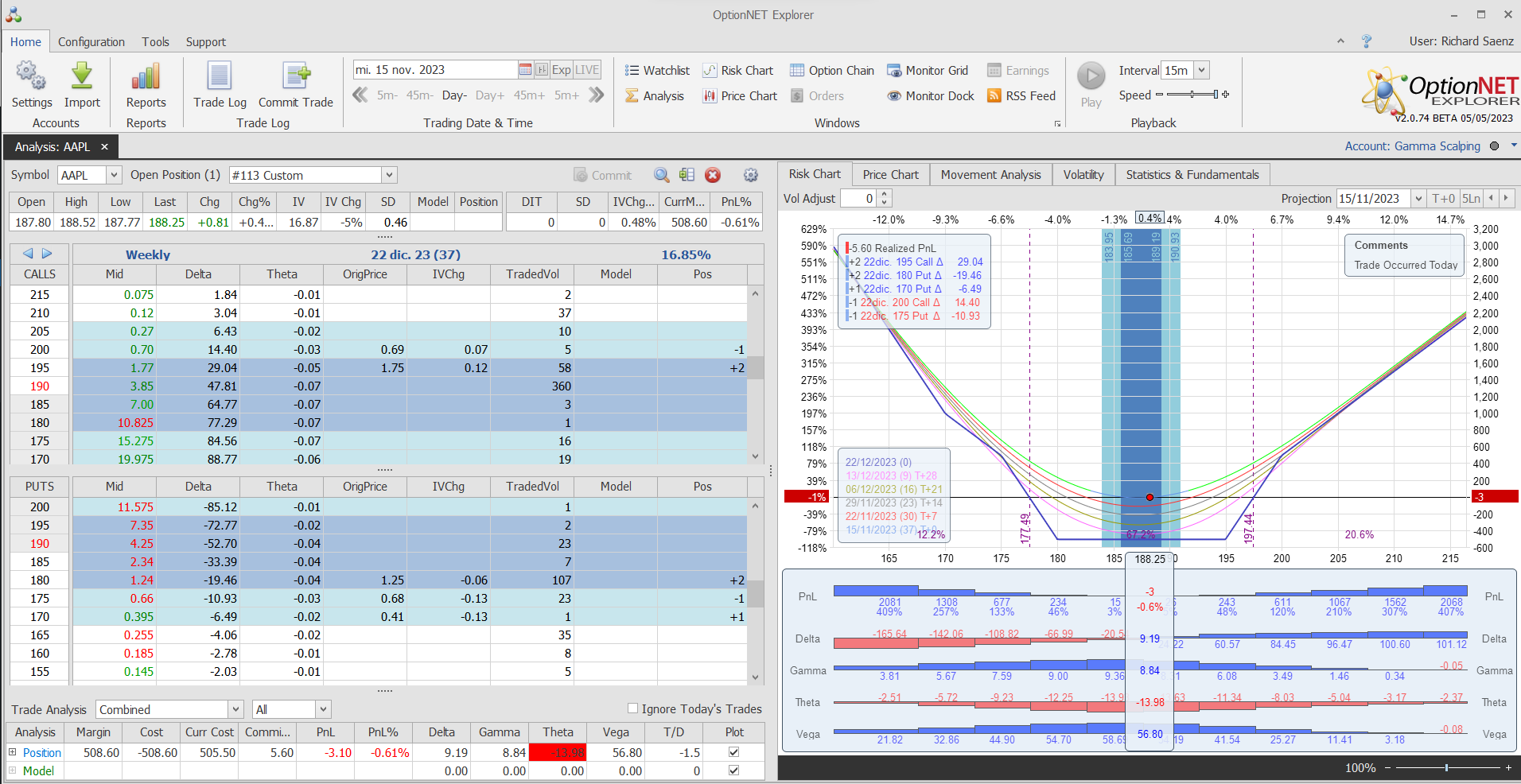Screen dimensions: 1521x784
Task: Click the red delete position icon
Action: pyautogui.click(x=713, y=175)
